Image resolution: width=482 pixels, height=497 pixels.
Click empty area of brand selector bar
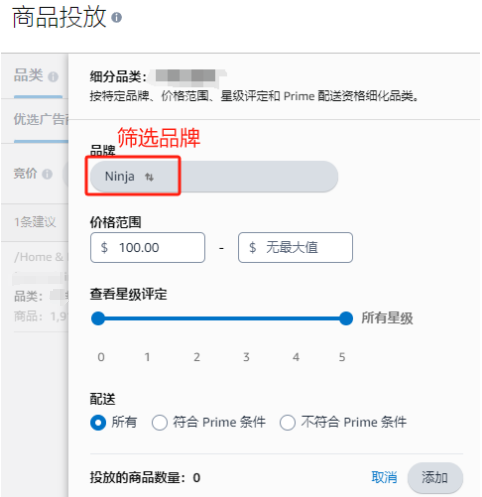click(x=258, y=176)
